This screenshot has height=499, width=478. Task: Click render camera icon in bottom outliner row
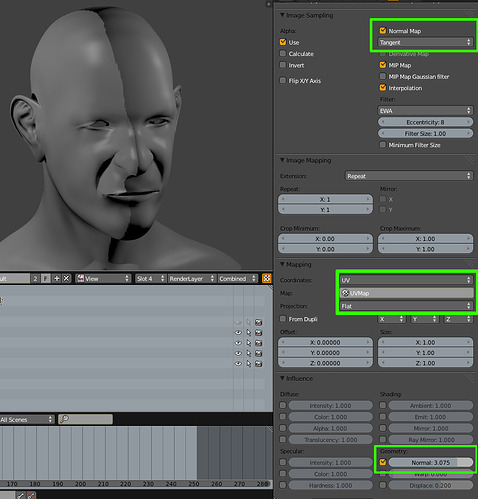pyautogui.click(x=258, y=364)
